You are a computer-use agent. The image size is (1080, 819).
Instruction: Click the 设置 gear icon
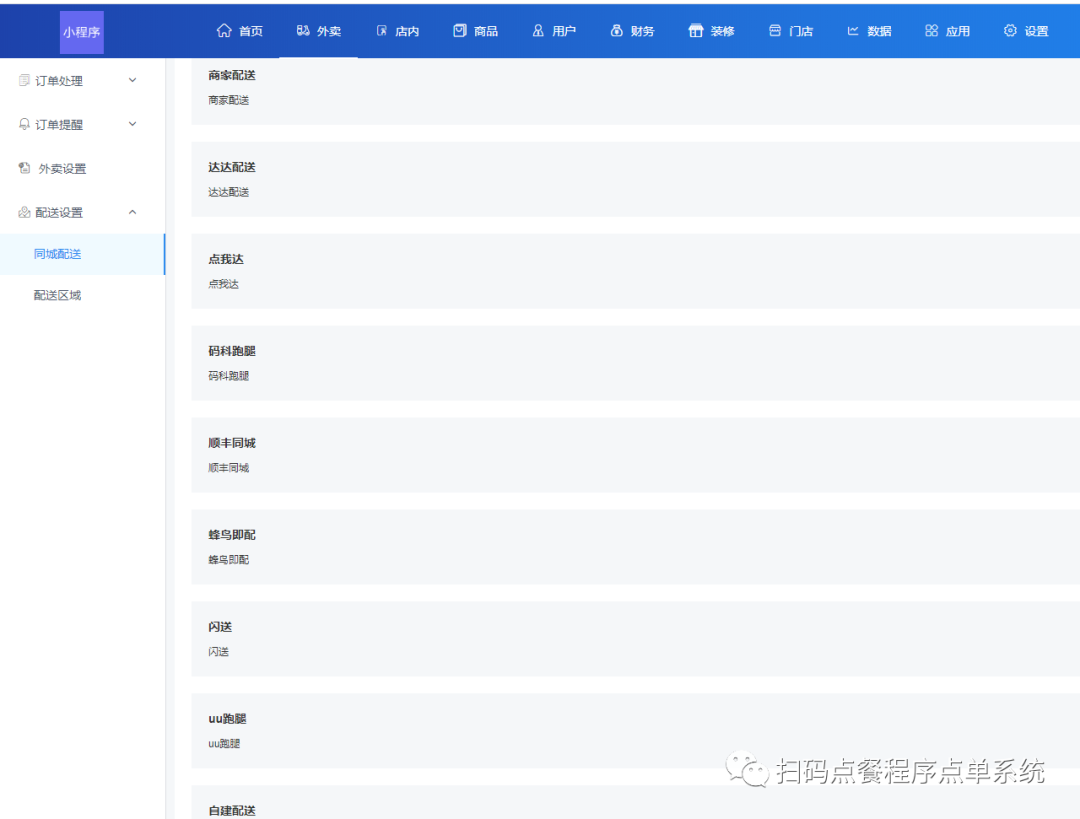pos(1010,30)
